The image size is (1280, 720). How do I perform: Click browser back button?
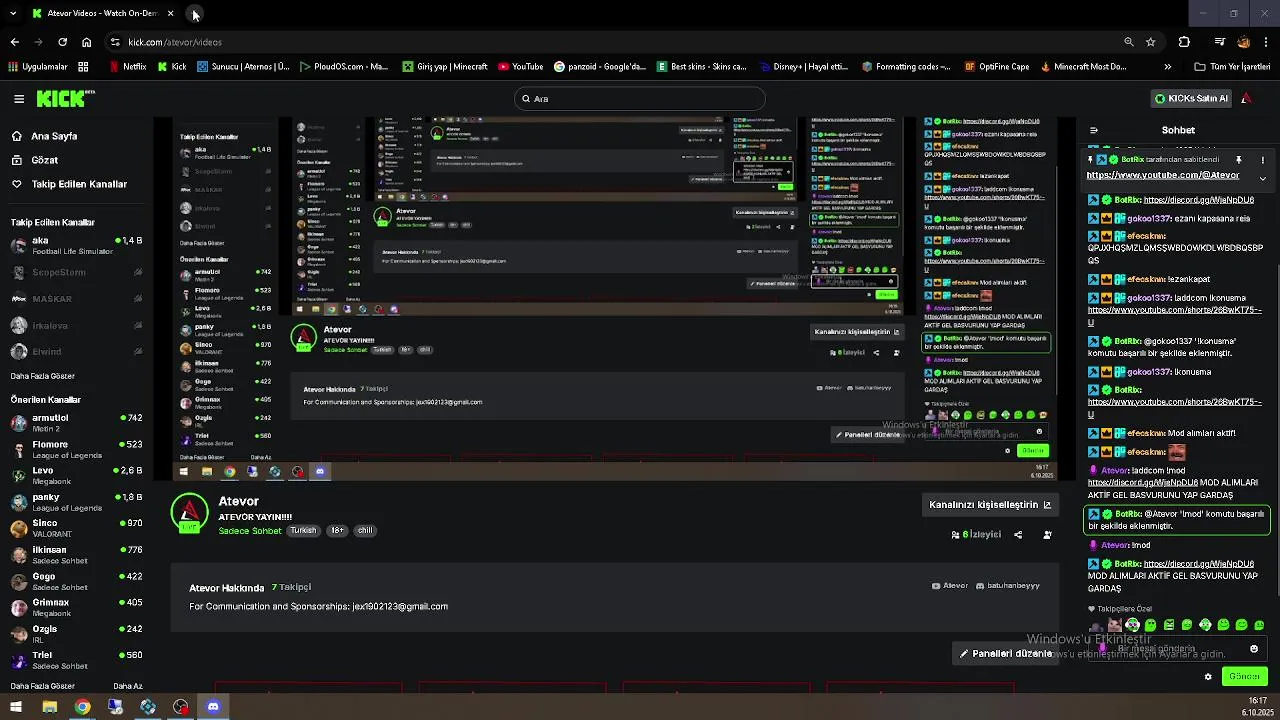click(14, 42)
